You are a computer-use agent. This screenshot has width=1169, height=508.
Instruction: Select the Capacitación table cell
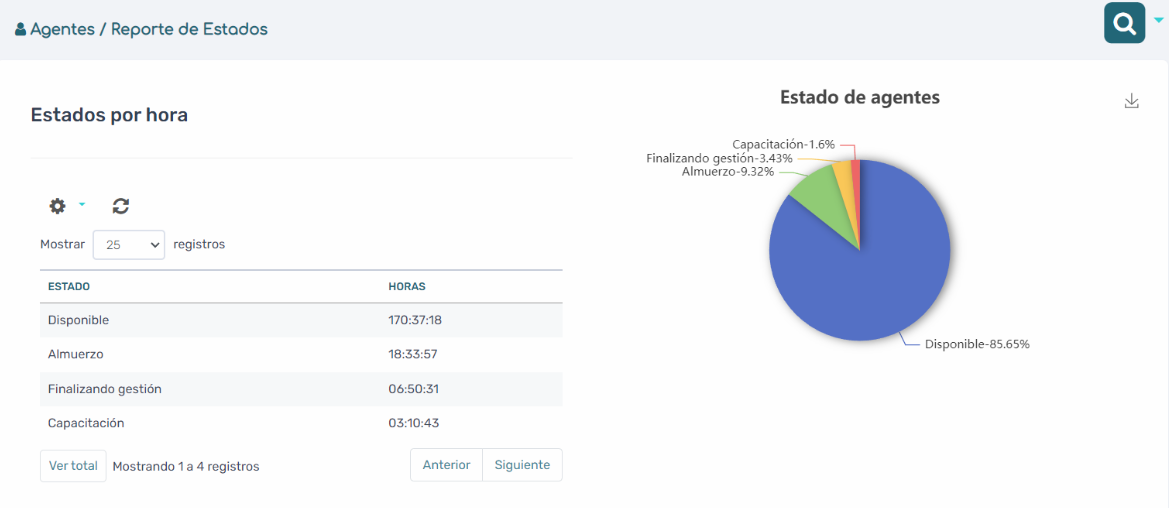[86, 423]
